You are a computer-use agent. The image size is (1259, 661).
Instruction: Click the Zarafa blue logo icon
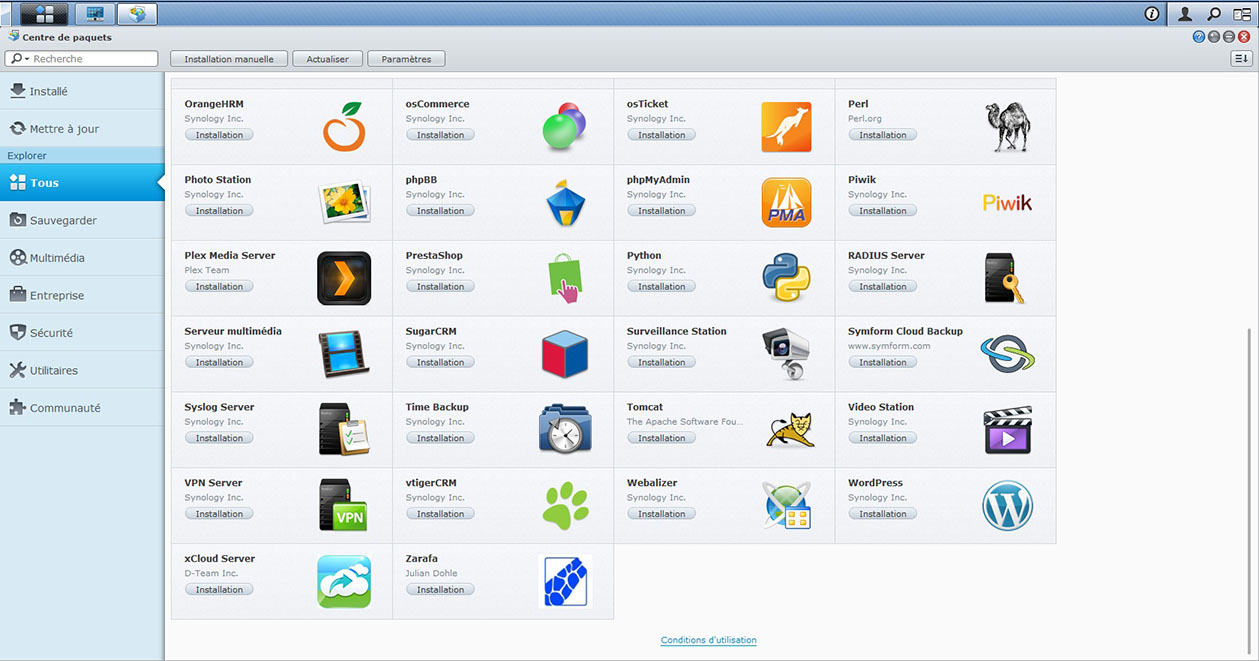[x=565, y=582]
